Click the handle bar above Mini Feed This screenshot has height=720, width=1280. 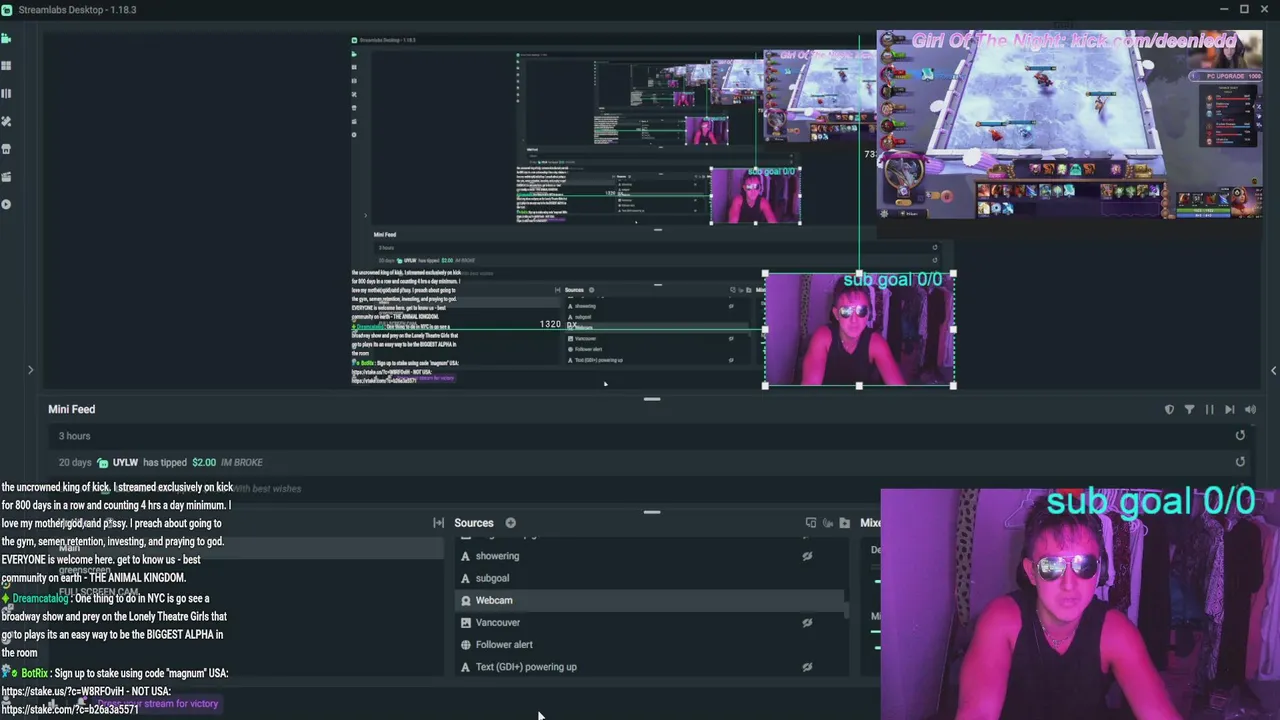click(x=652, y=399)
